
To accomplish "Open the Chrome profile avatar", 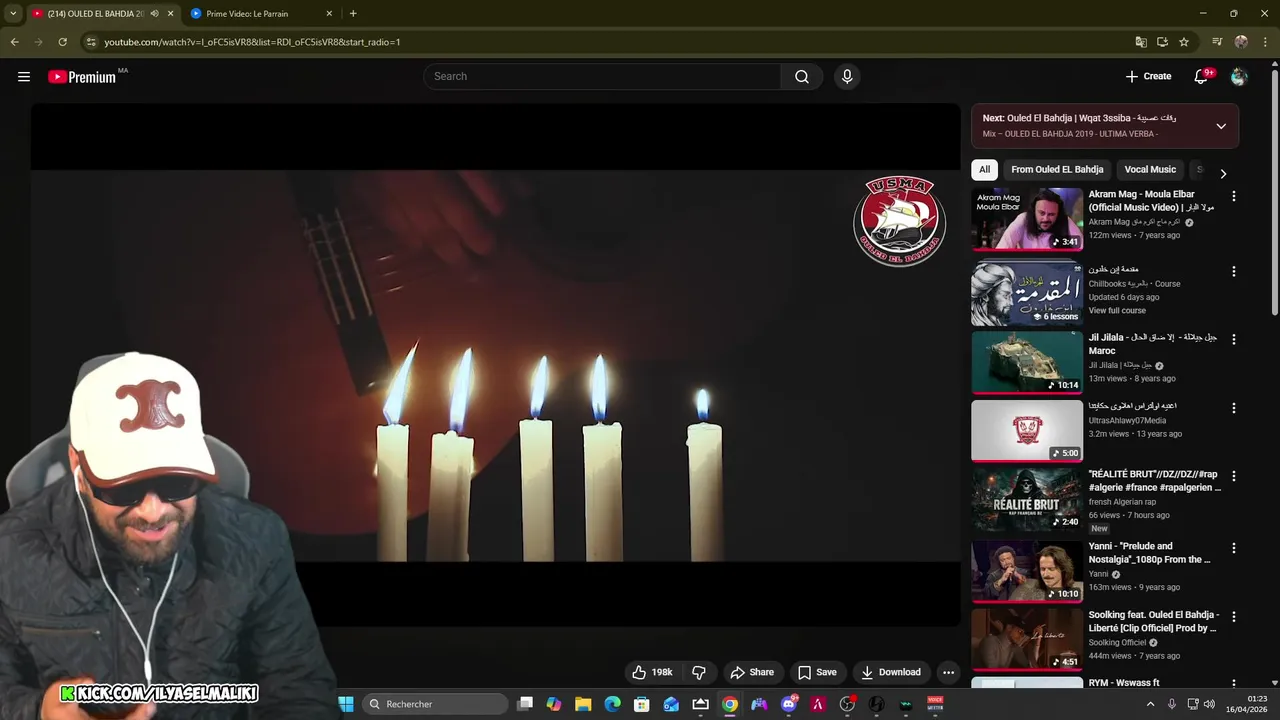I will coord(1241,42).
